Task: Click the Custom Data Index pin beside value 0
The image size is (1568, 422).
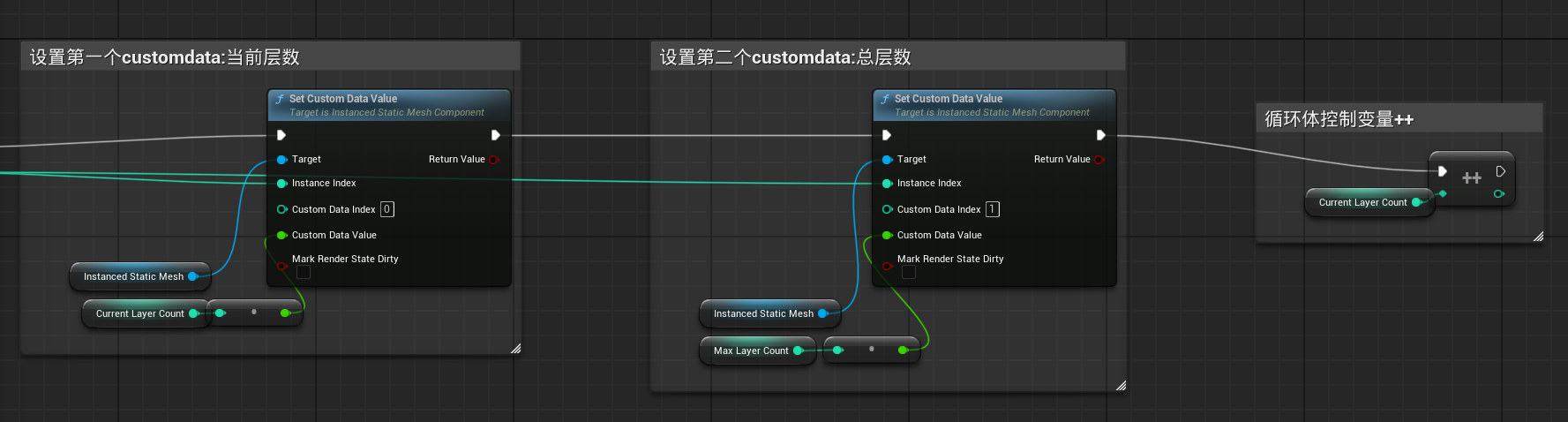Action: 282,209
